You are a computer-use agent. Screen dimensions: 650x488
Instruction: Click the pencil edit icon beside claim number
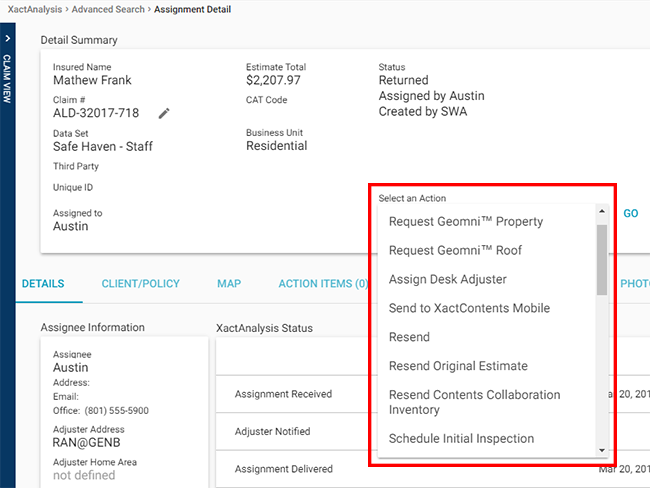point(165,114)
